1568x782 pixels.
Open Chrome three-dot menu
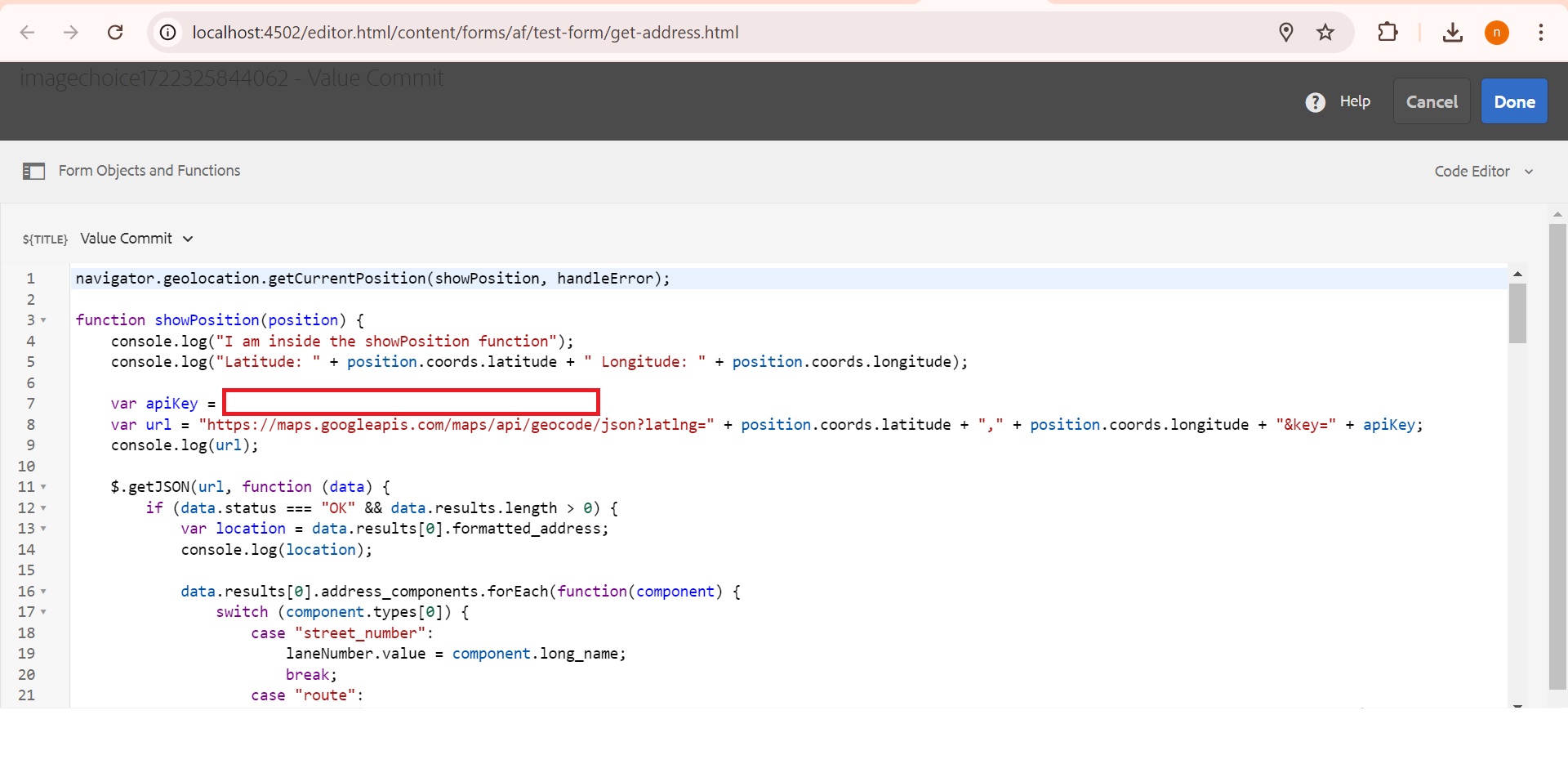1541,32
